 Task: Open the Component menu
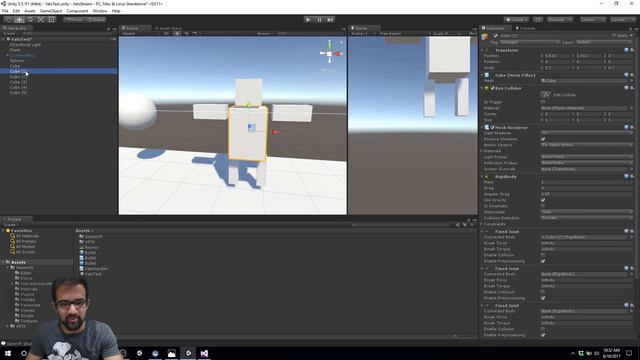click(77, 11)
